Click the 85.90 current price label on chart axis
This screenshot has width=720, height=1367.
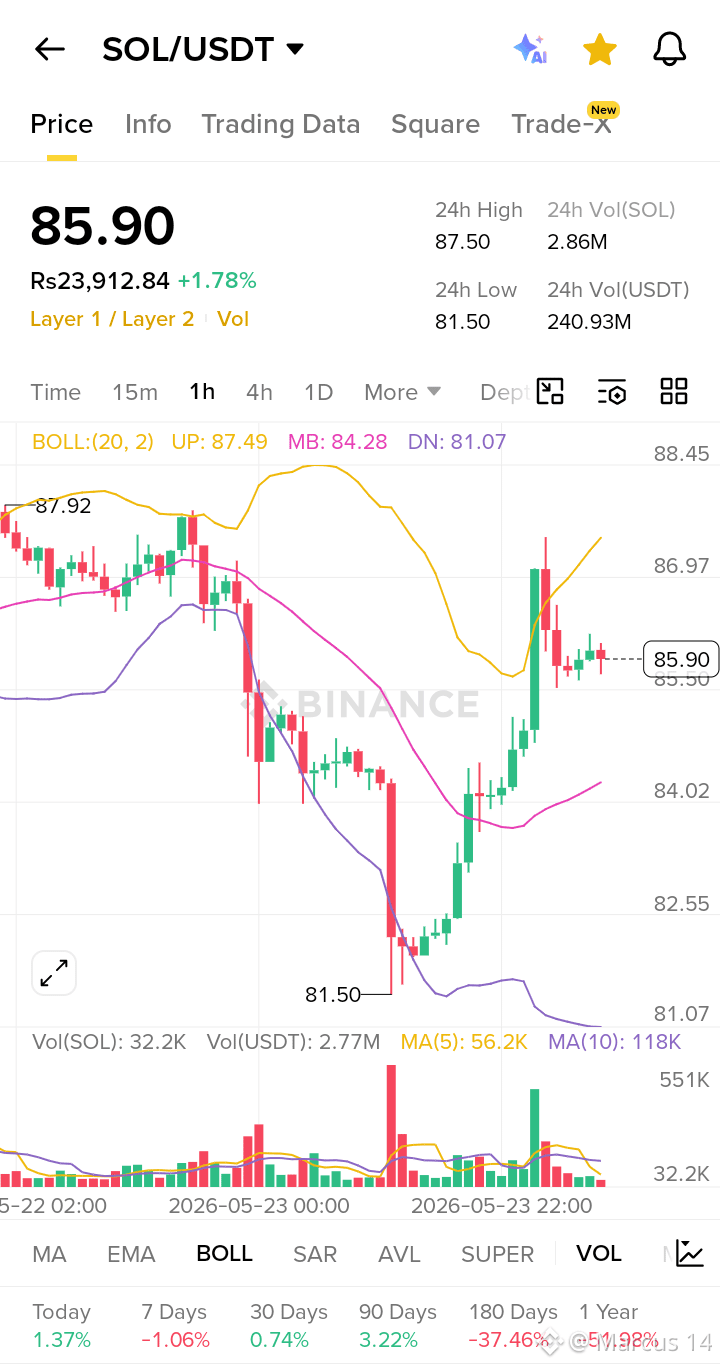pos(681,659)
